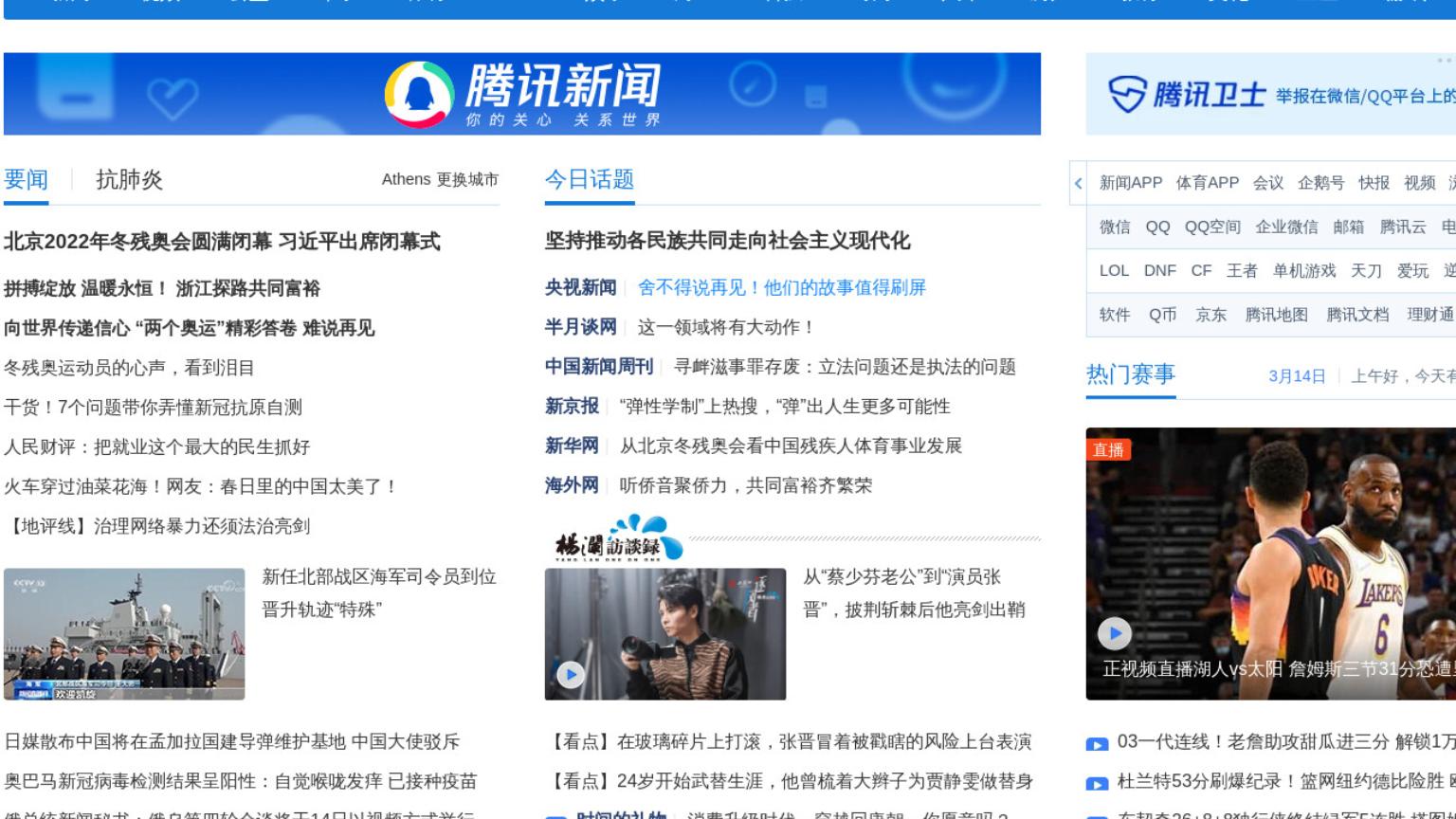Open 7个问题带你弄懂新冠抗原自测 article

153,408
